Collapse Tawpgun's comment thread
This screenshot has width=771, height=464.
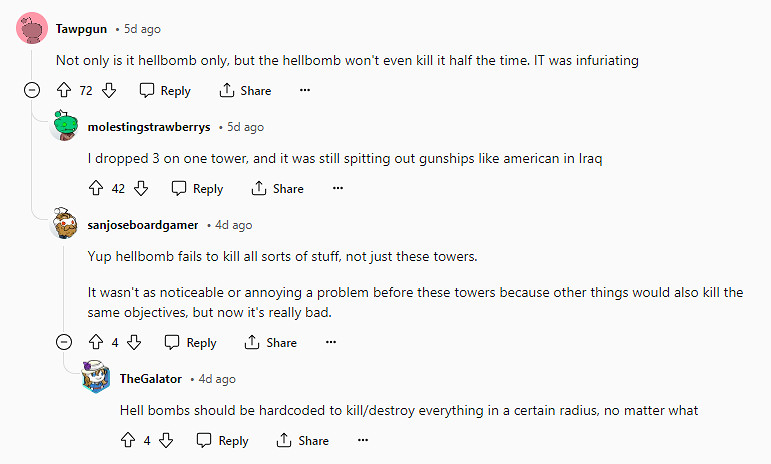[32, 91]
